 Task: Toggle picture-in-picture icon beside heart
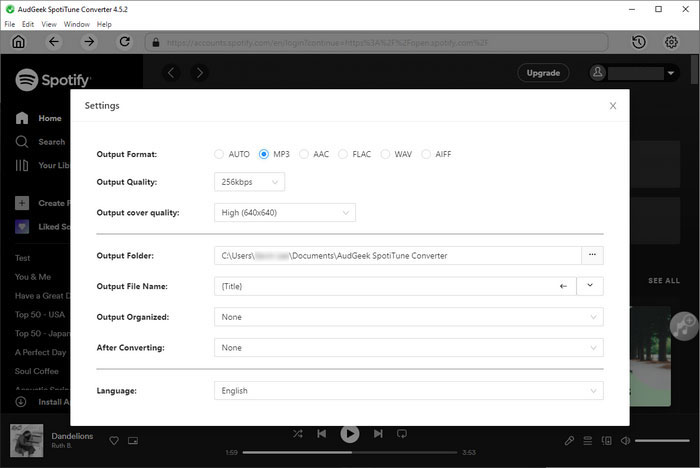tap(133, 441)
